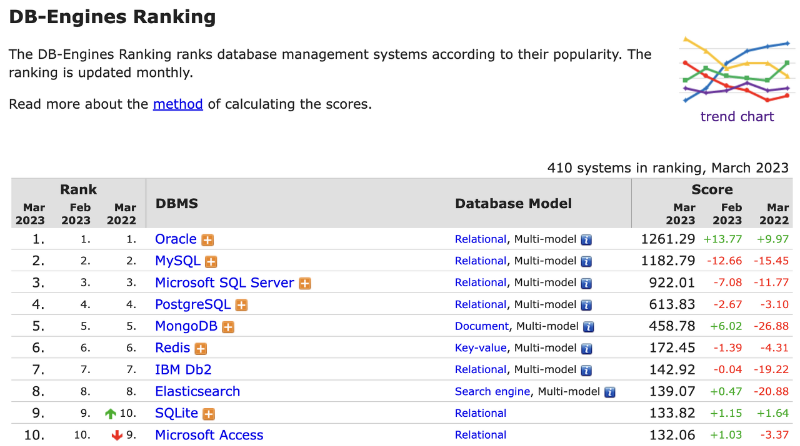Click the Document model link for MongoDB

[x=482, y=326]
